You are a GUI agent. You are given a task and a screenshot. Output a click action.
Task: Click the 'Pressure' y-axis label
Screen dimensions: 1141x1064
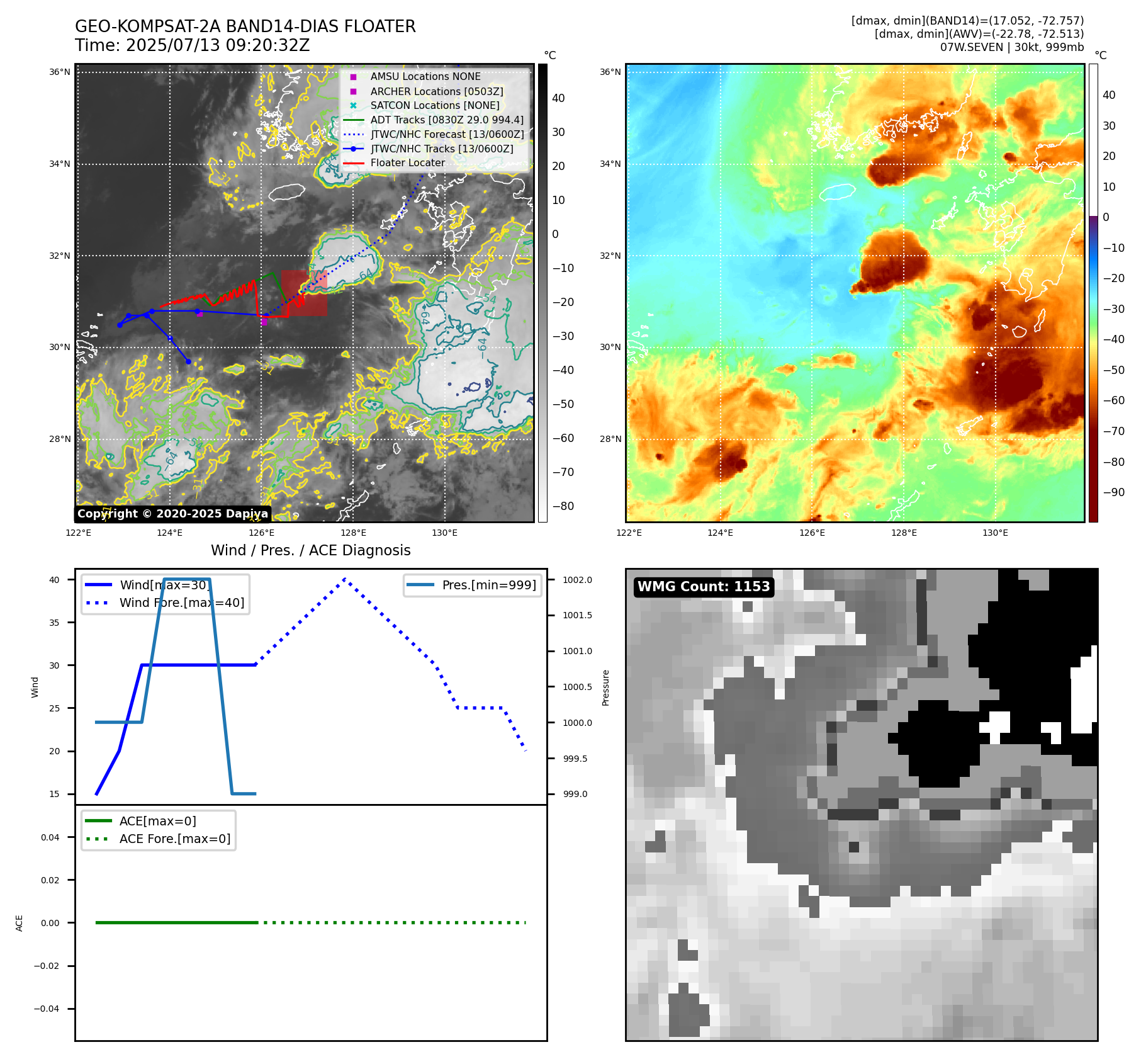coord(605,688)
